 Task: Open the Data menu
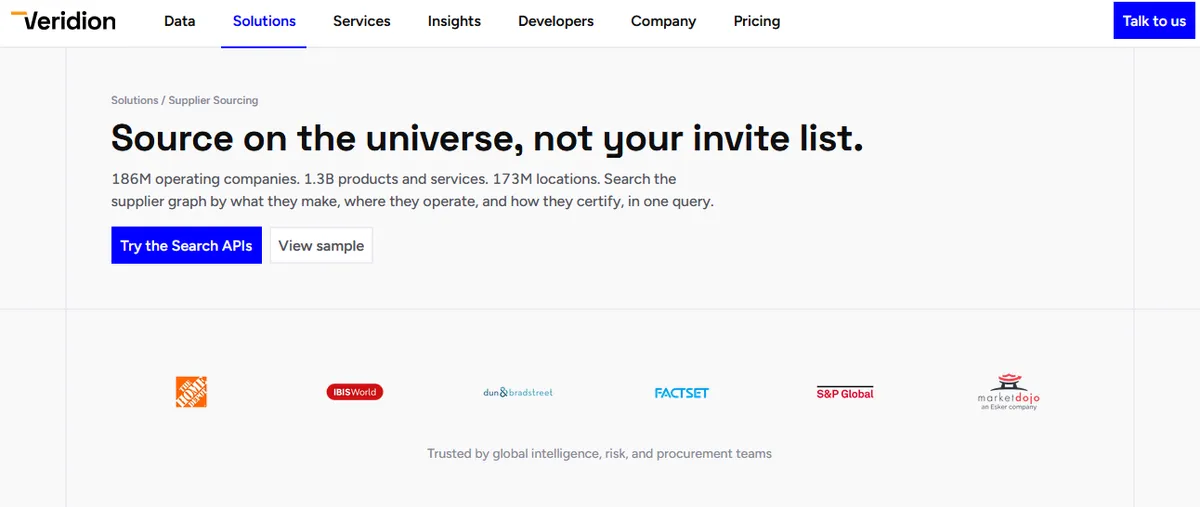click(x=180, y=21)
